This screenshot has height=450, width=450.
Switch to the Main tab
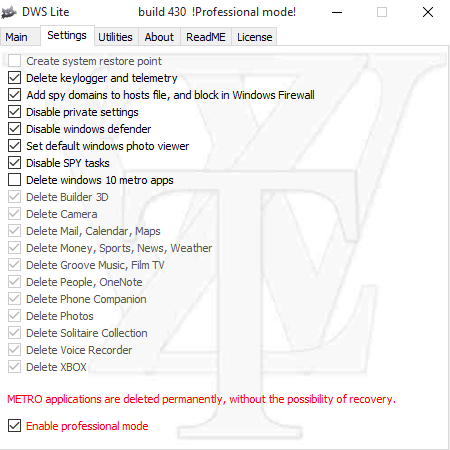tap(16, 37)
